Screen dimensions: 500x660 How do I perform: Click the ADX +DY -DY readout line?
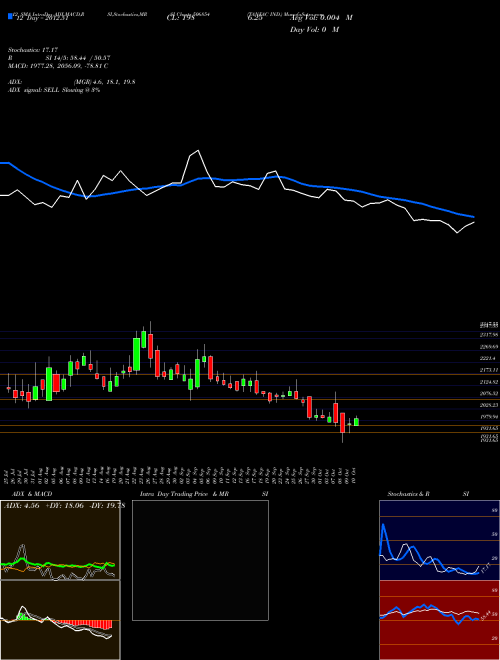point(64,506)
